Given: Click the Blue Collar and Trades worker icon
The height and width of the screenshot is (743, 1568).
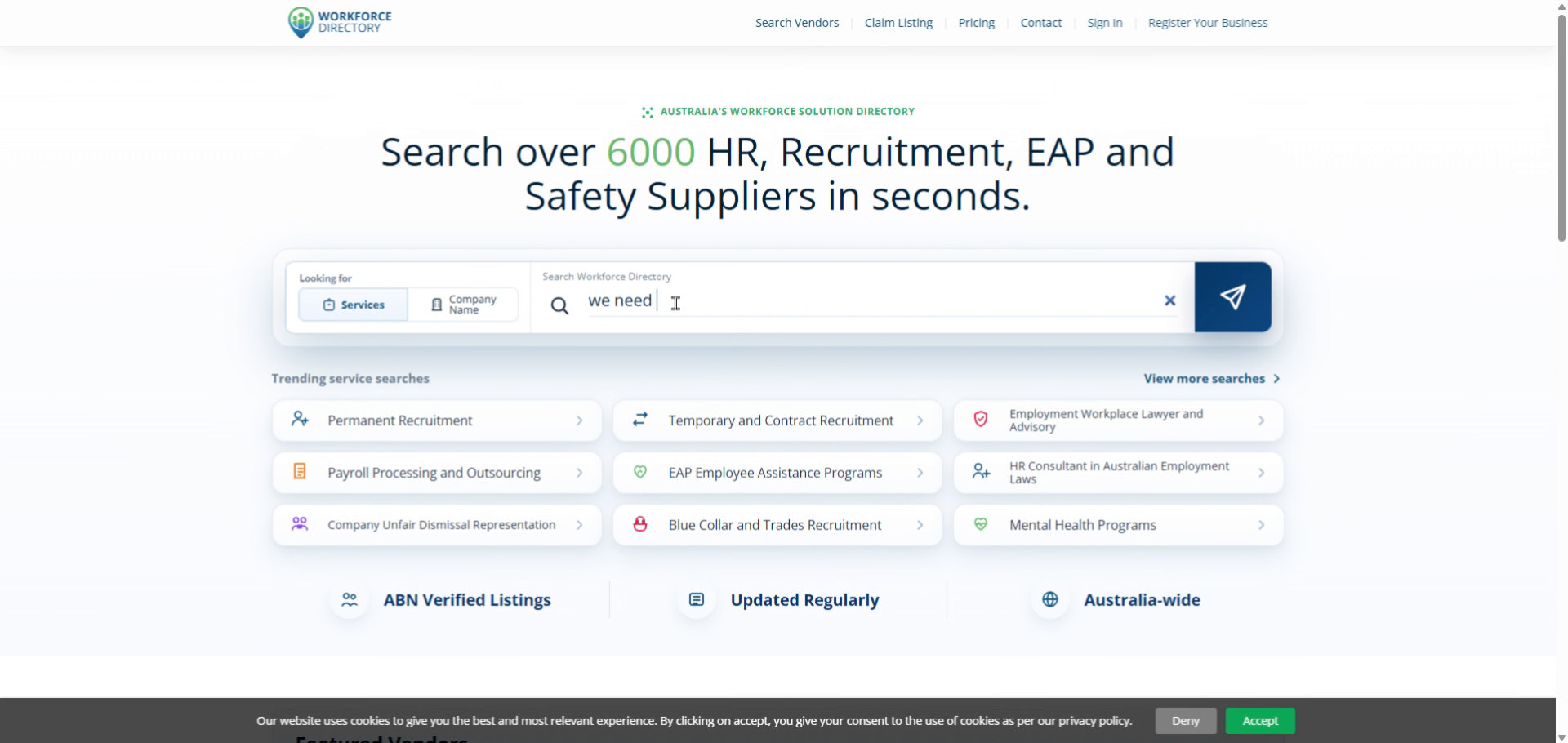Looking at the screenshot, I should pos(640,524).
